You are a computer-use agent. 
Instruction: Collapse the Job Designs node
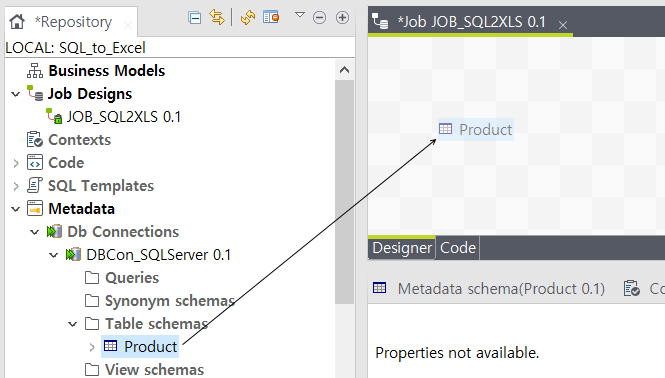click(16, 94)
